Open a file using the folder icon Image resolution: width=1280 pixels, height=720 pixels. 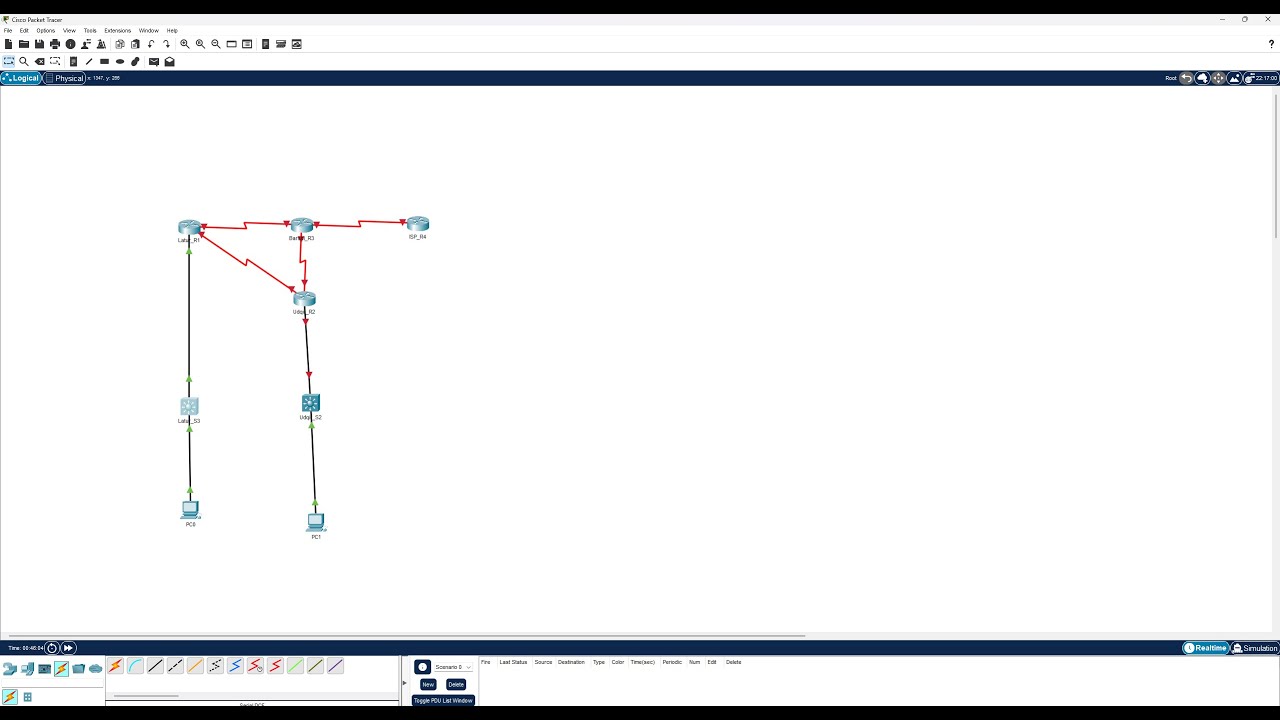pyautogui.click(x=23, y=44)
